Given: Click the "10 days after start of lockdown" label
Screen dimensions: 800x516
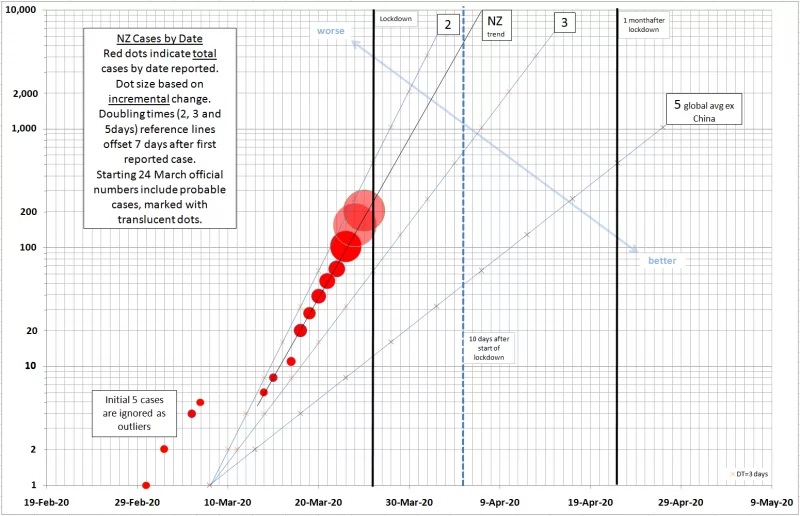Looking at the screenshot, I should click(x=489, y=348).
